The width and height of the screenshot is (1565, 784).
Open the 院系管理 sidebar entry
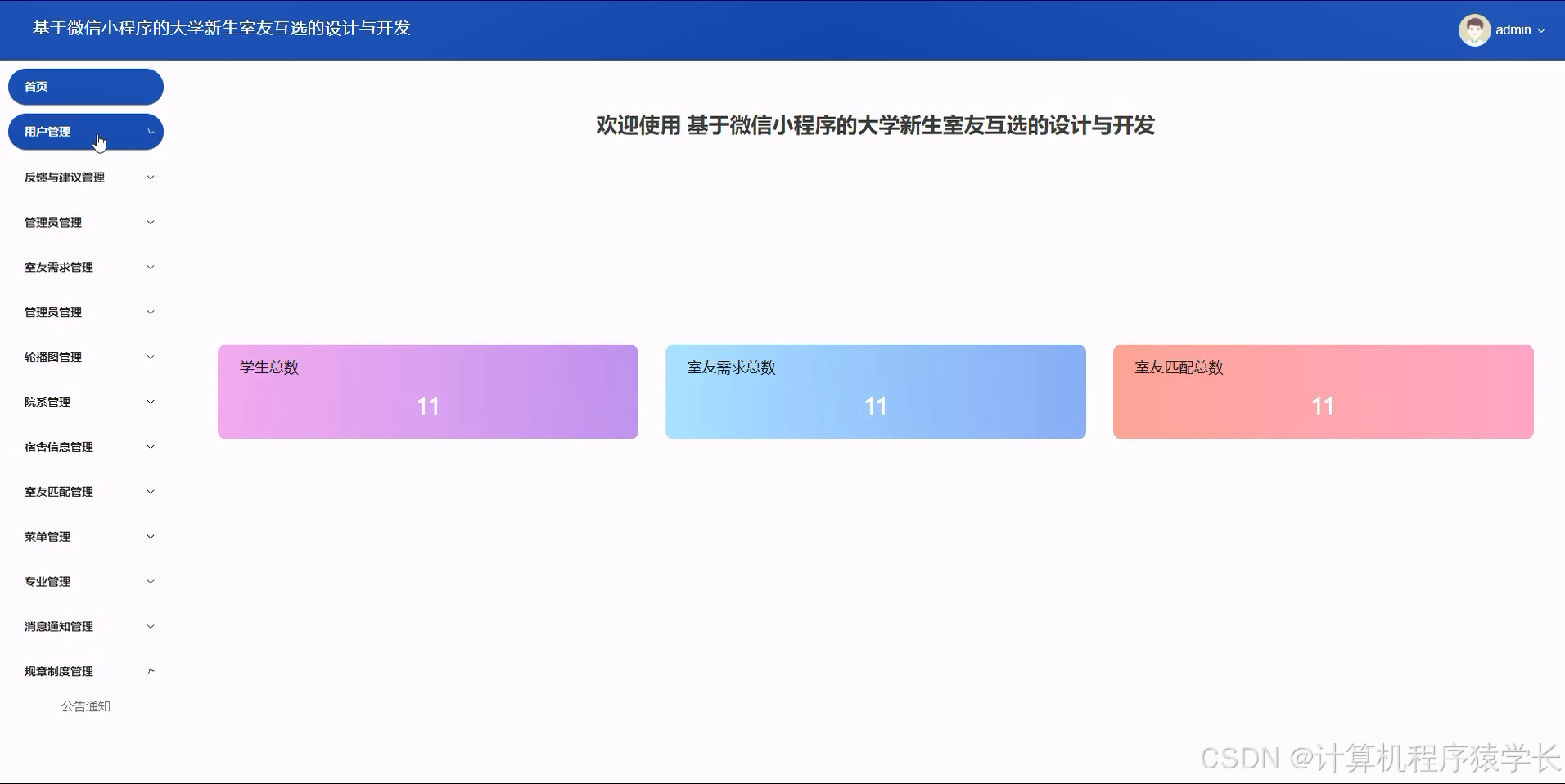[x=86, y=402]
